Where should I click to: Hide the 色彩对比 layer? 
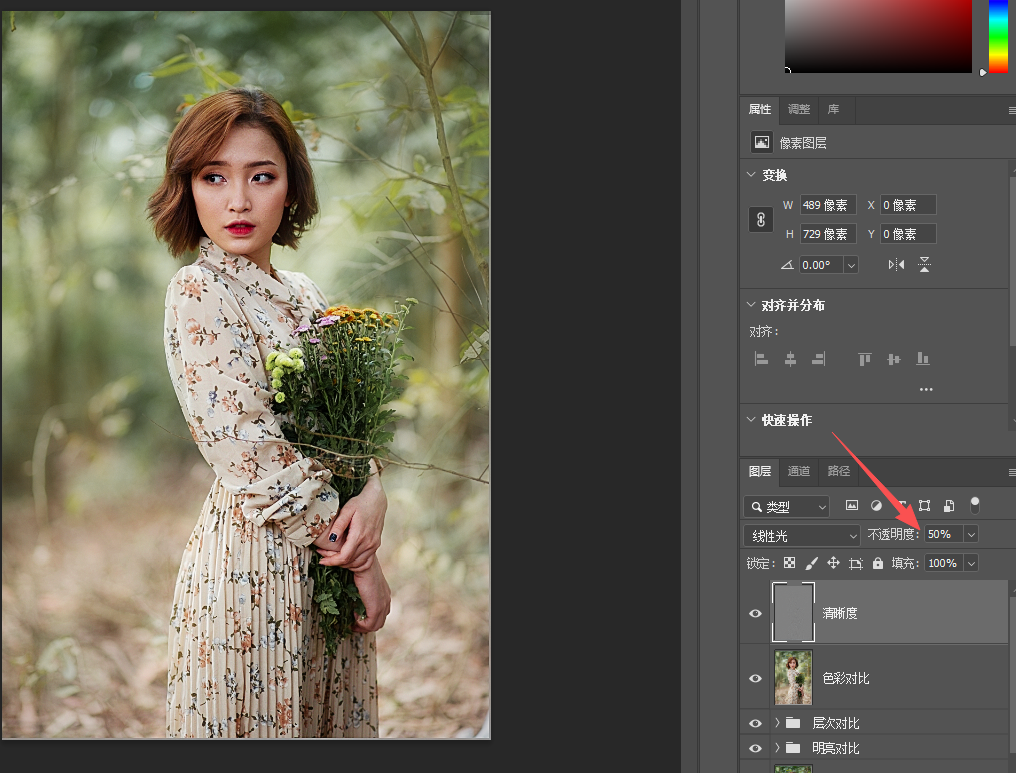(x=756, y=678)
